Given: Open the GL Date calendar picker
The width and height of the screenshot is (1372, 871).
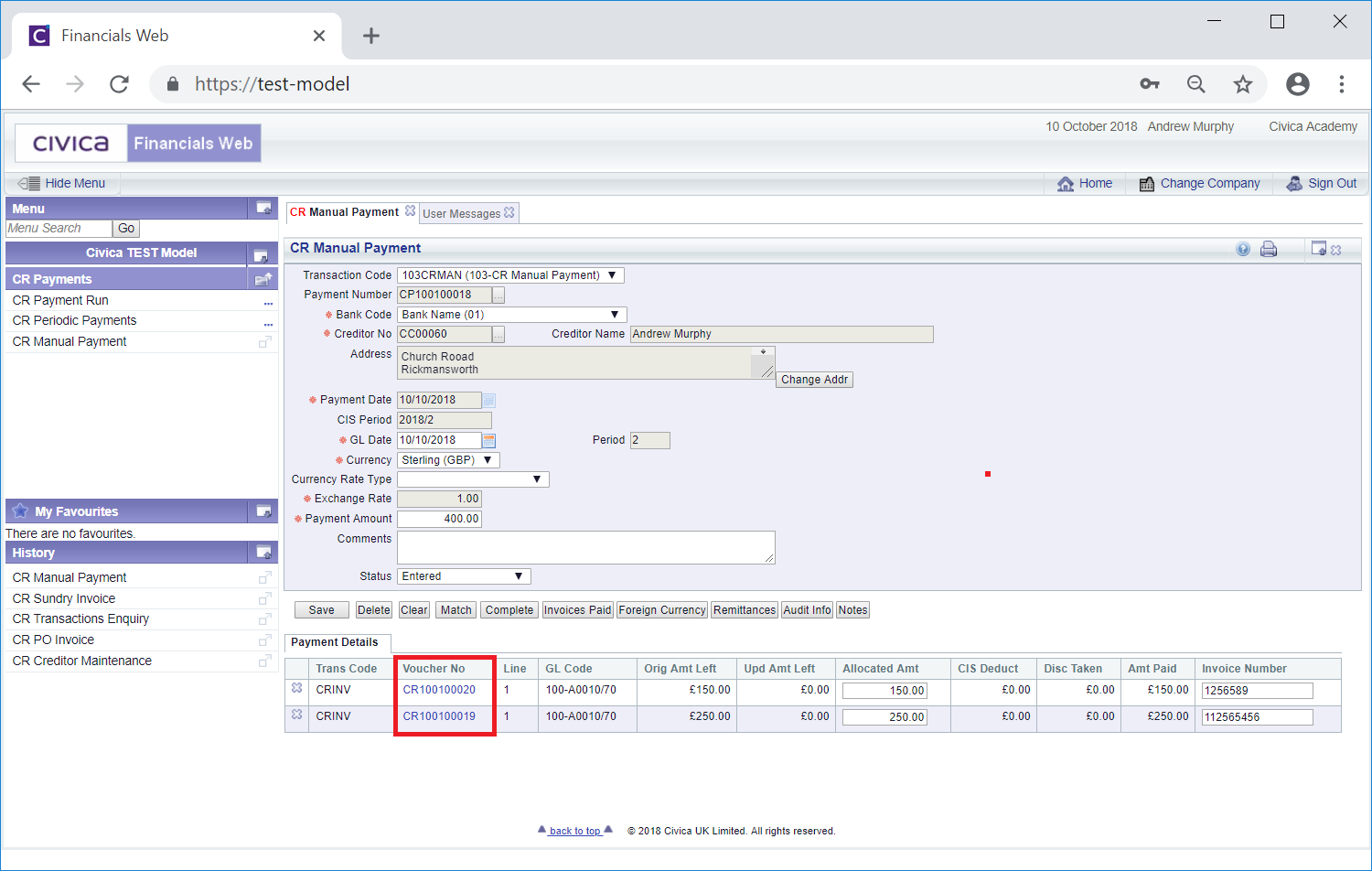Looking at the screenshot, I should 489,440.
